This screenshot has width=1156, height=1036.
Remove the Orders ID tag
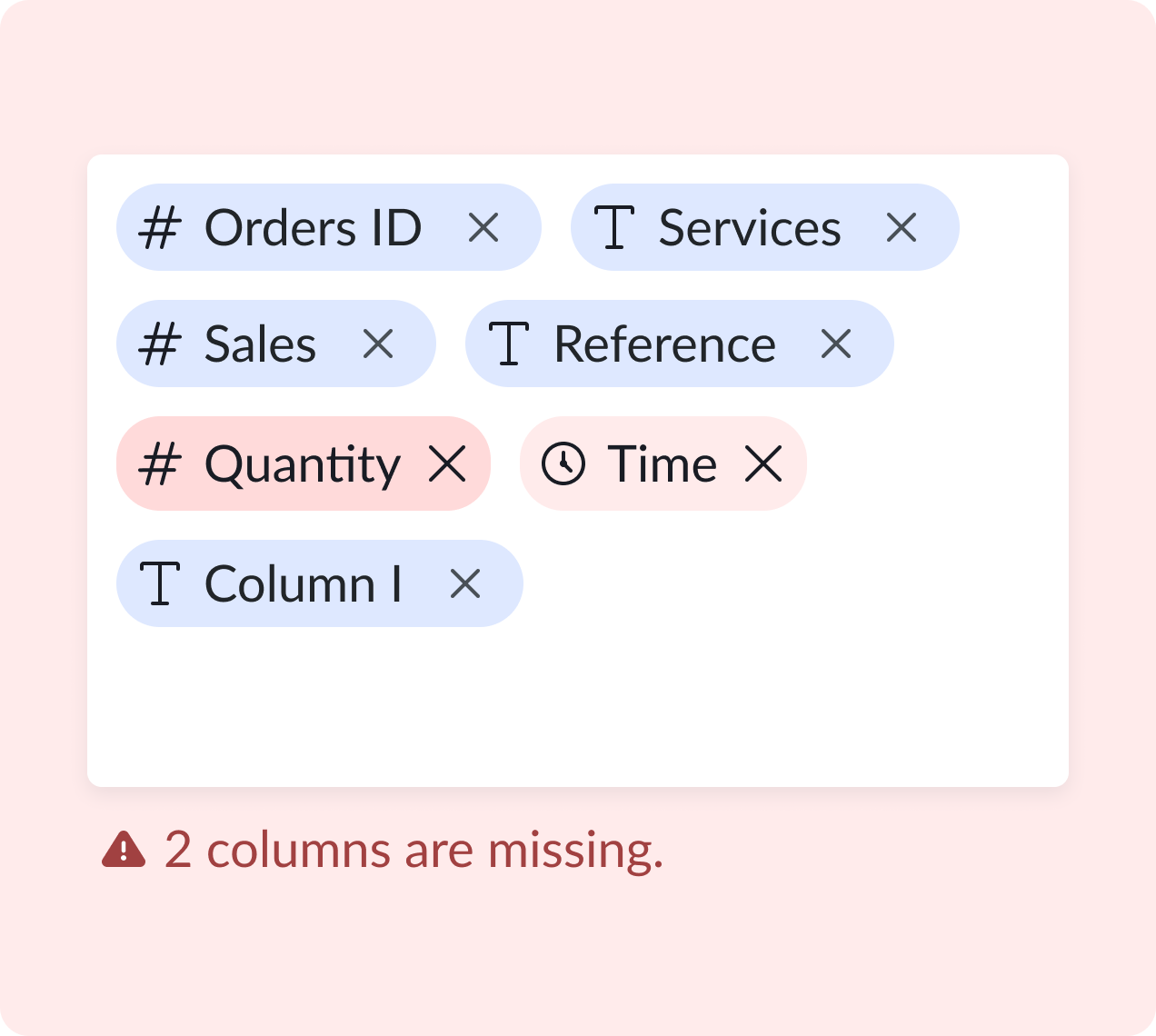pos(483,227)
